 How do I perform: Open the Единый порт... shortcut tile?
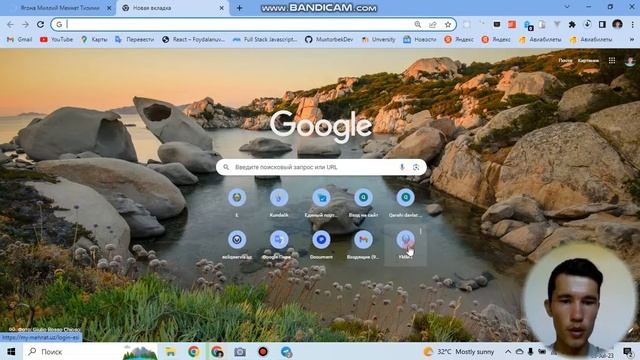point(321,202)
